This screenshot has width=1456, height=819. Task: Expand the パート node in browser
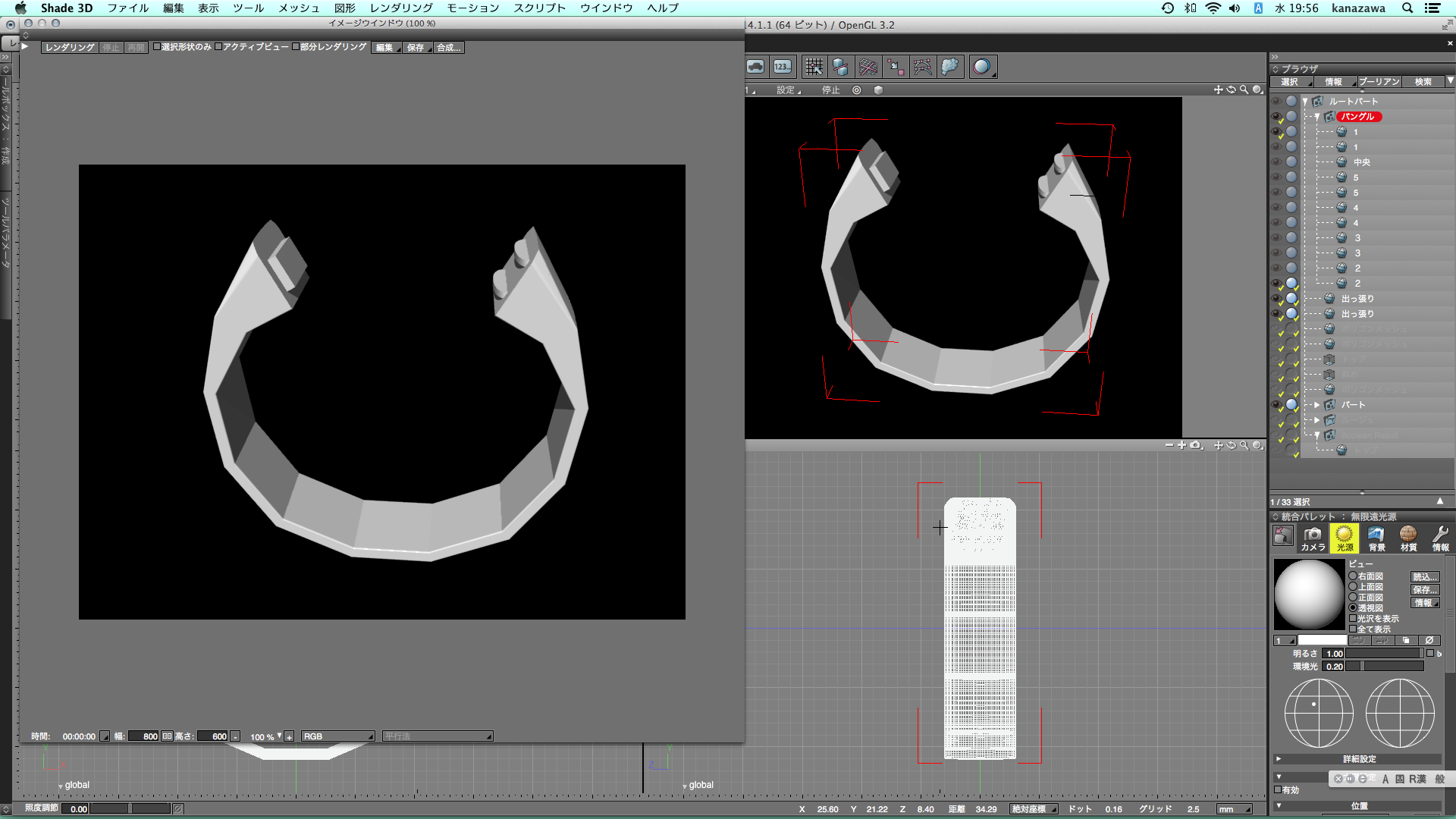pos(1317,405)
